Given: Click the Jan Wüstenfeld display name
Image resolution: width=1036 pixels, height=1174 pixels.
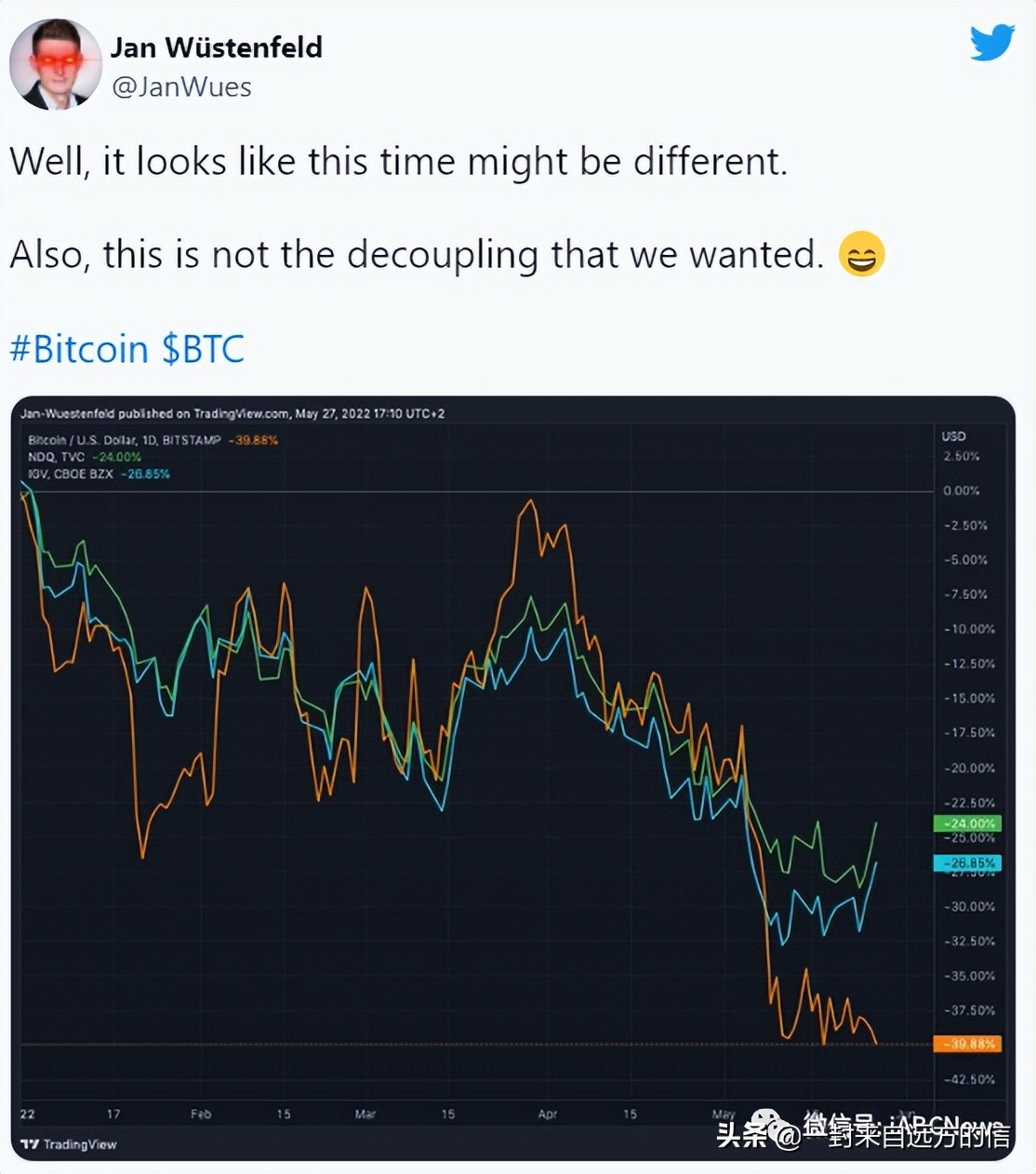Looking at the screenshot, I should coord(217,47).
